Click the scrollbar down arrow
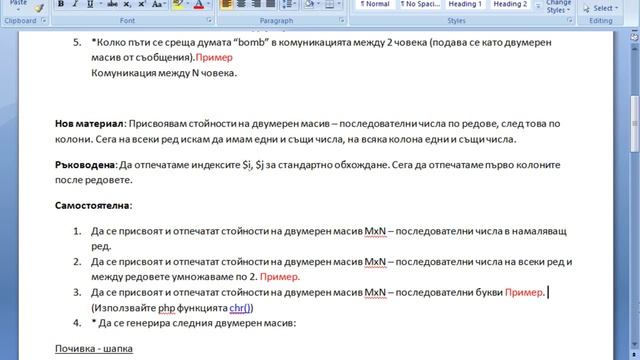This screenshot has width=640, height=360. [x=635, y=345]
